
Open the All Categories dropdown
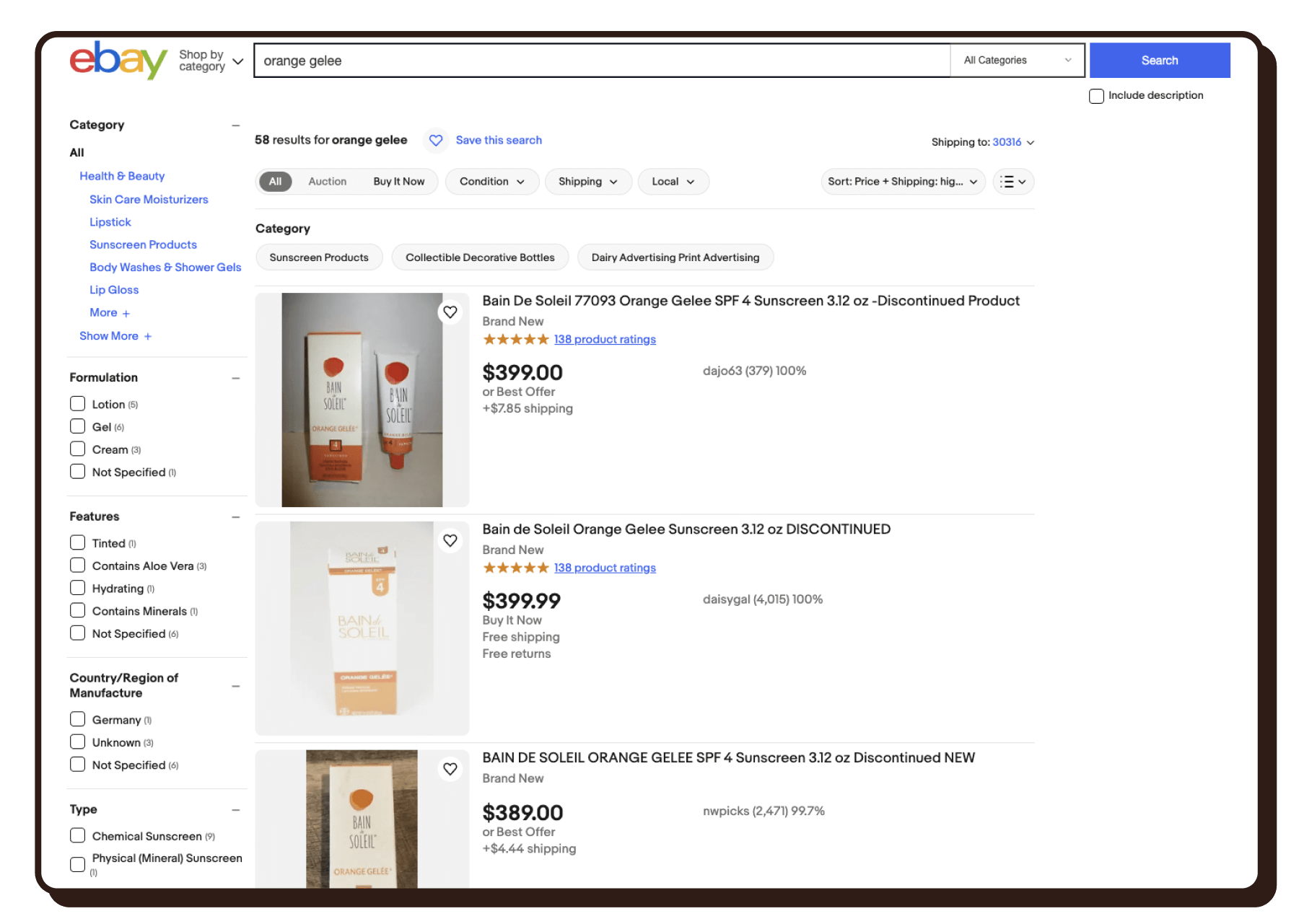click(1018, 61)
